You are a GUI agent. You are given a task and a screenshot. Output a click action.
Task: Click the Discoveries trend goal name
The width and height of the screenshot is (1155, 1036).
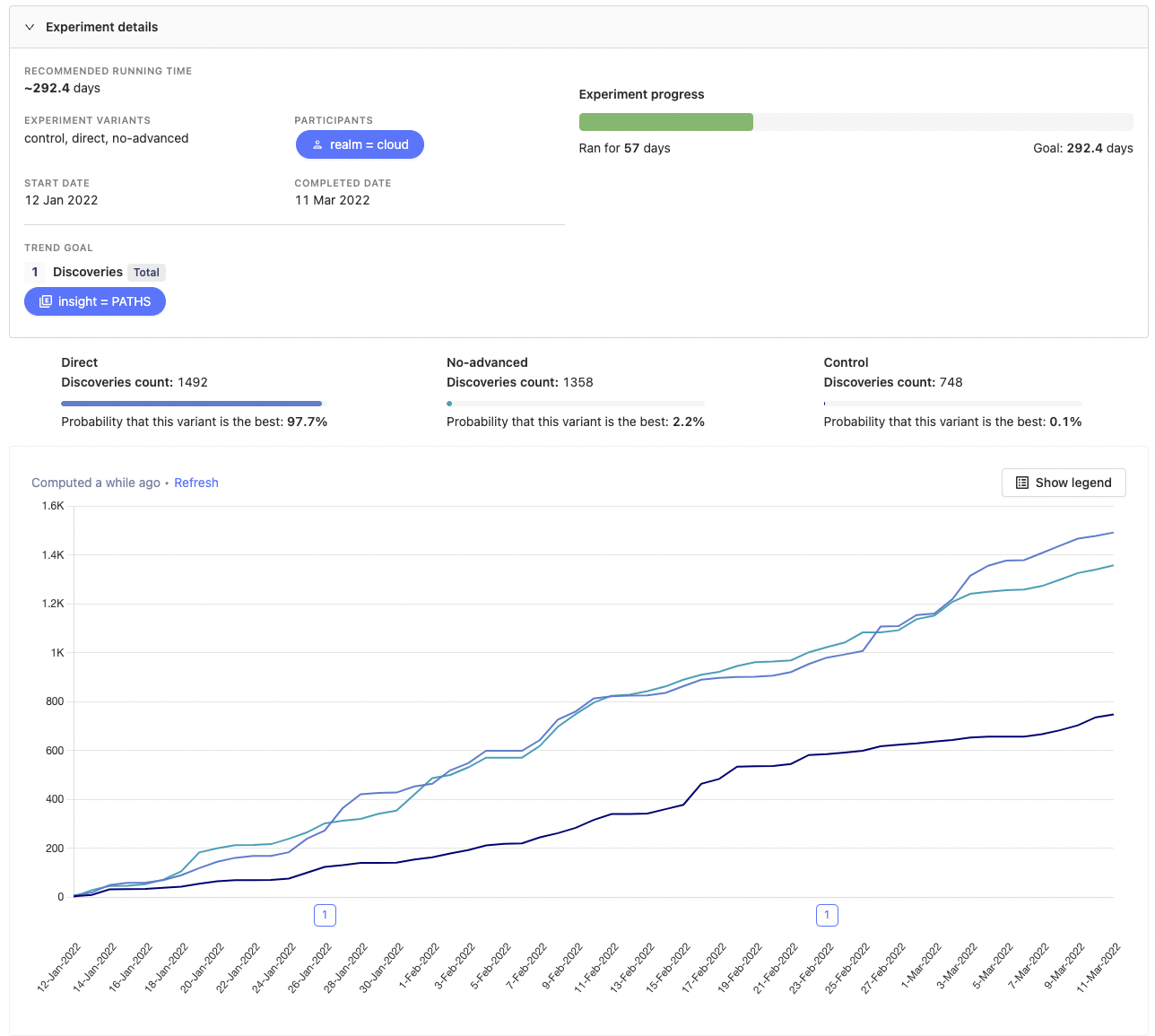(87, 272)
